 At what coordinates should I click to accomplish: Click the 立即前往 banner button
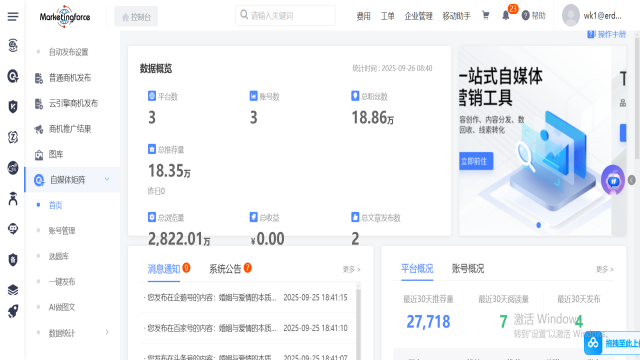pos(476,161)
